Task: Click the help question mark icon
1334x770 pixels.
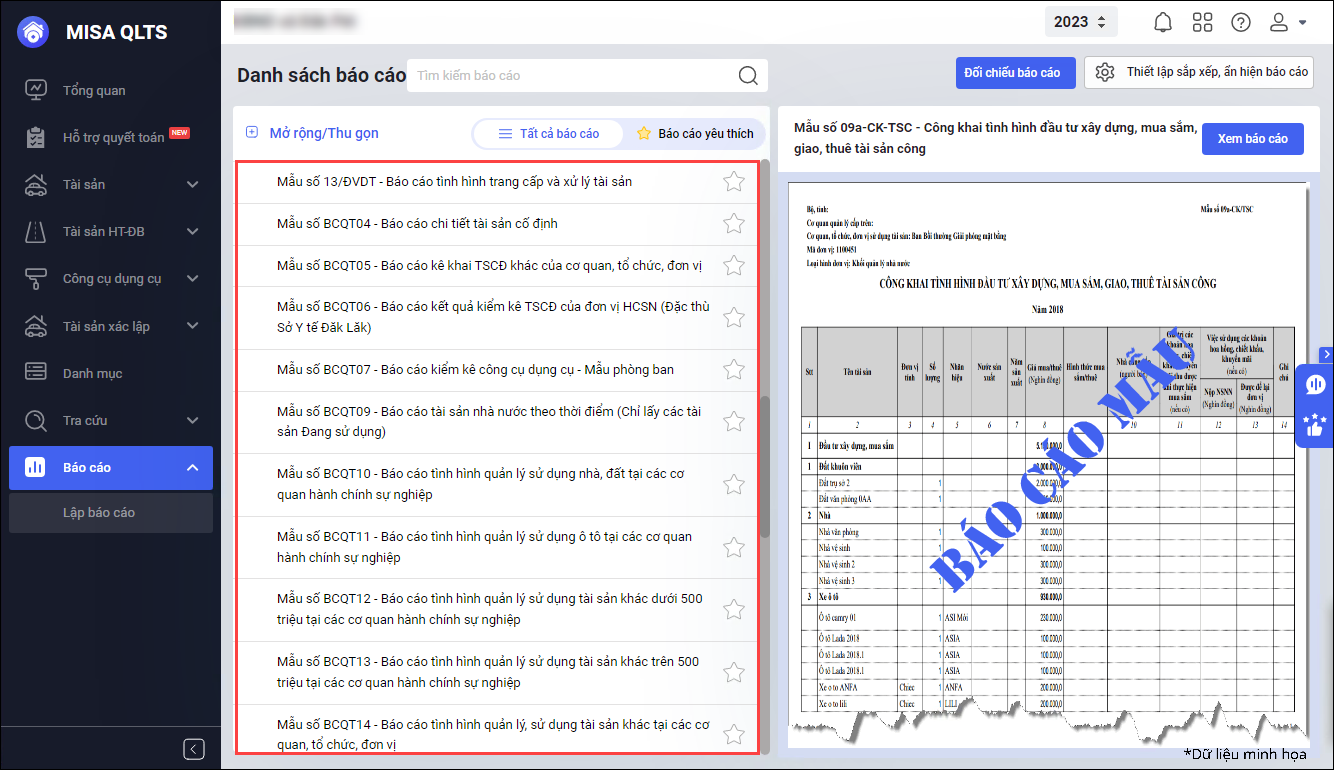Action: coord(1241,22)
